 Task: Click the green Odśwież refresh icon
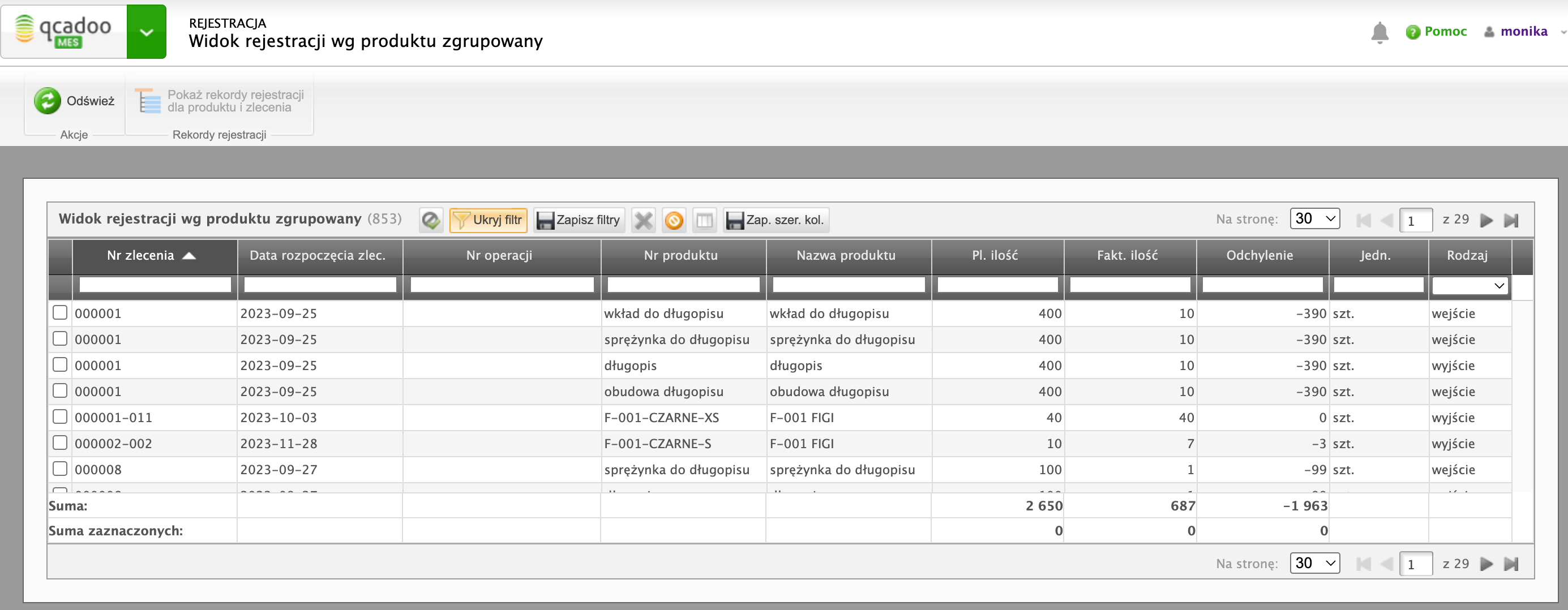[x=47, y=101]
